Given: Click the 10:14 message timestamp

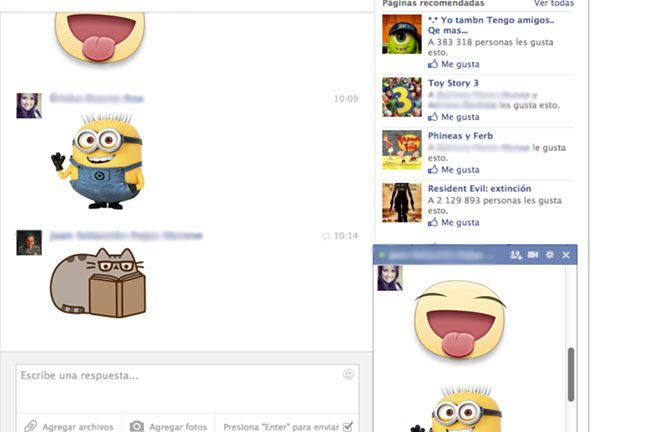Looking at the screenshot, I should (346, 236).
